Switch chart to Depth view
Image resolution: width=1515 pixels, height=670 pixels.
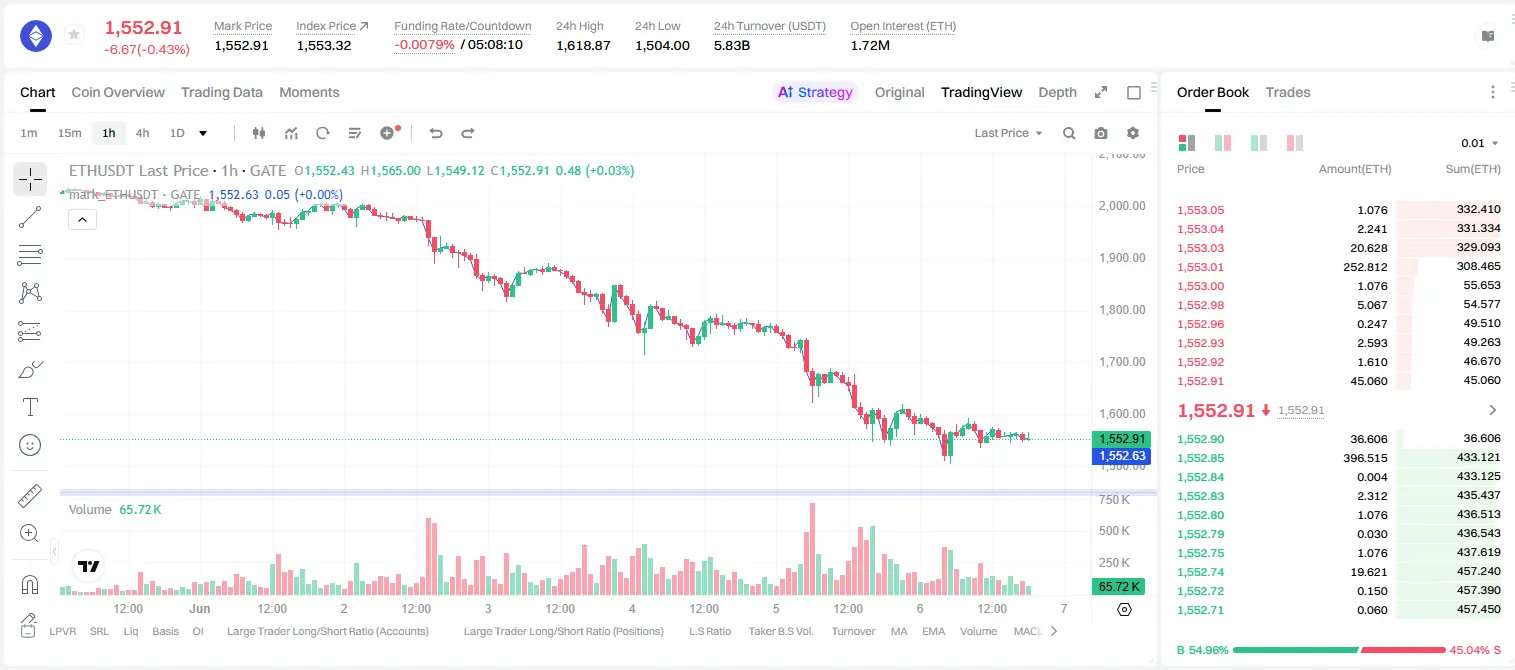(1057, 92)
